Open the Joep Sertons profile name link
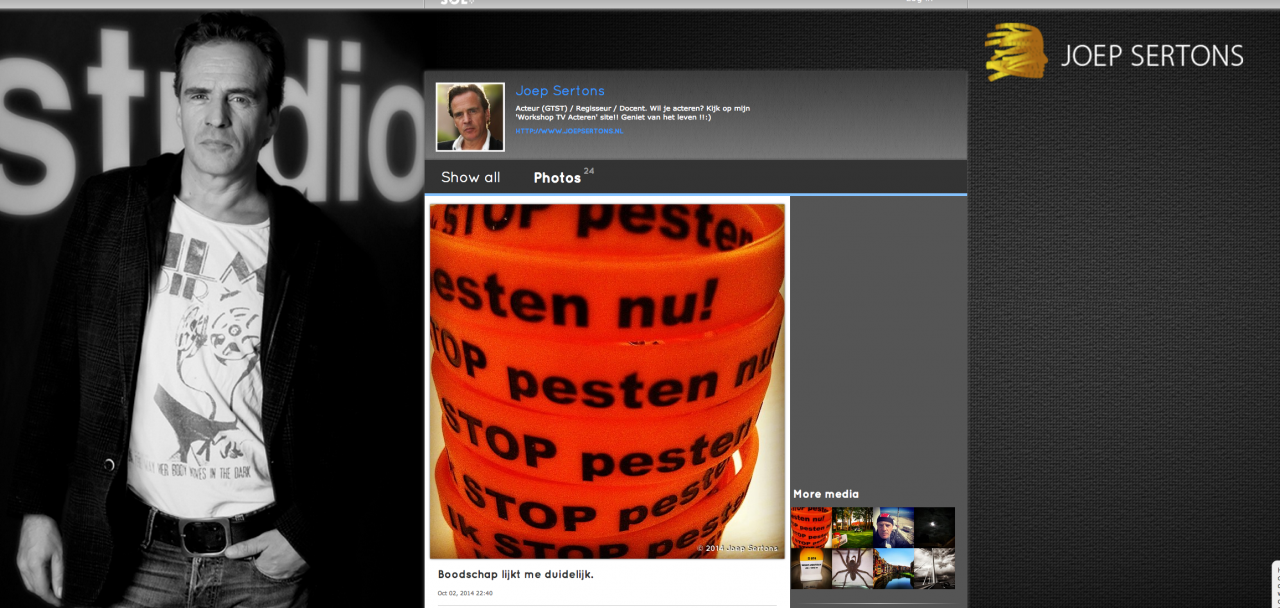Image resolution: width=1280 pixels, height=608 pixels. (x=560, y=91)
